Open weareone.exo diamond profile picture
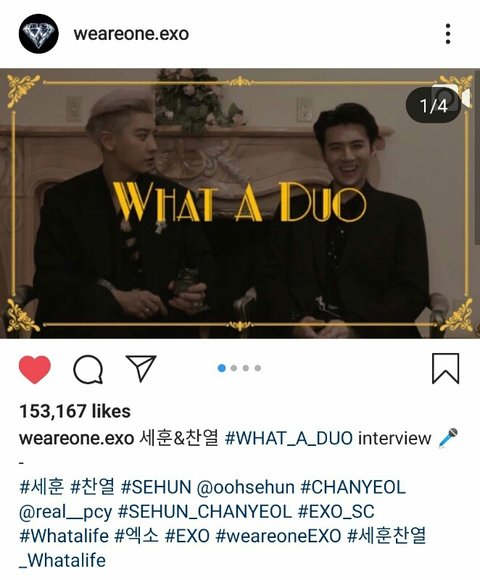 click(x=38, y=34)
